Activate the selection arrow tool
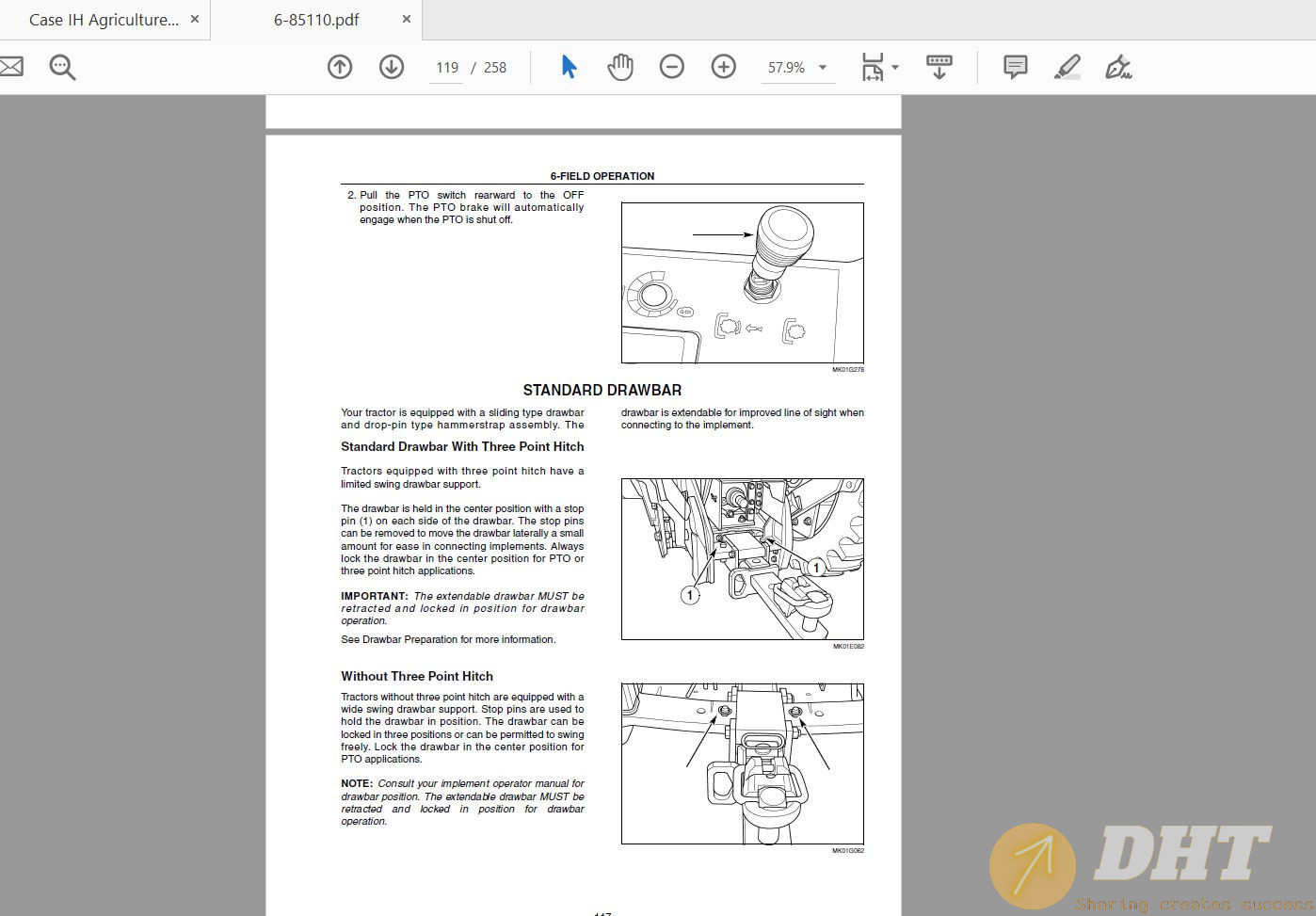The width and height of the screenshot is (1316, 916). (x=569, y=67)
